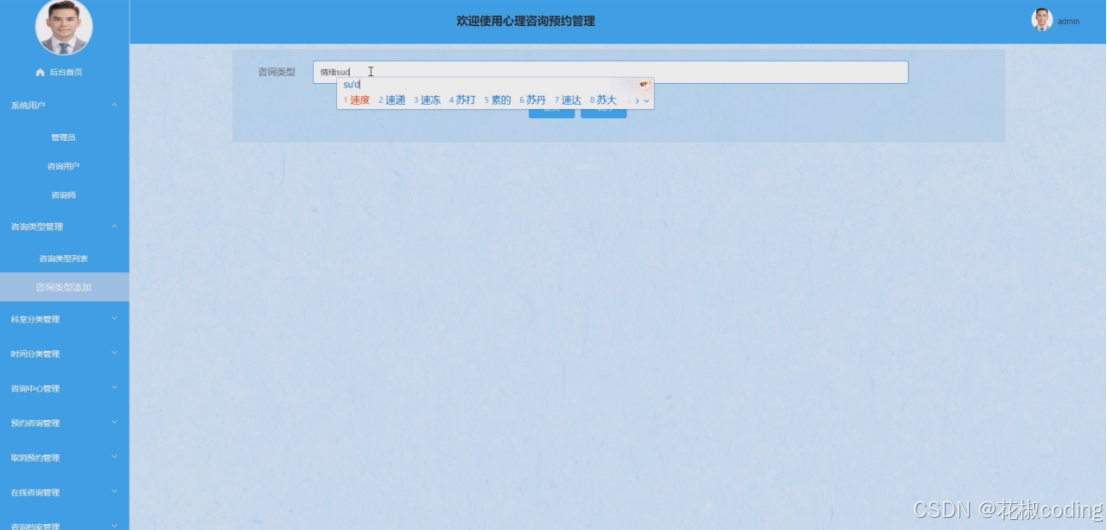Expand the IME candidate list down-chevron
Image resolution: width=1107 pixels, height=530 pixels.
[646, 101]
